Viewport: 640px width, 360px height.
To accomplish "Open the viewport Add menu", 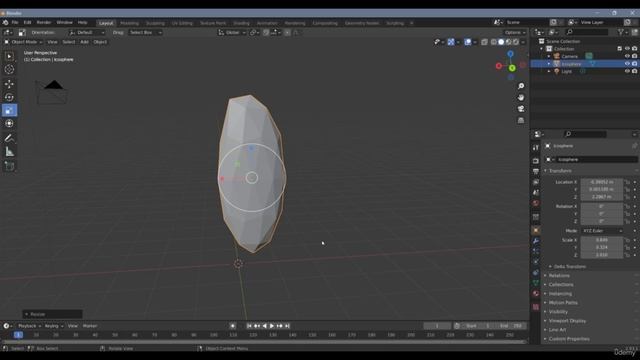I will pos(84,42).
